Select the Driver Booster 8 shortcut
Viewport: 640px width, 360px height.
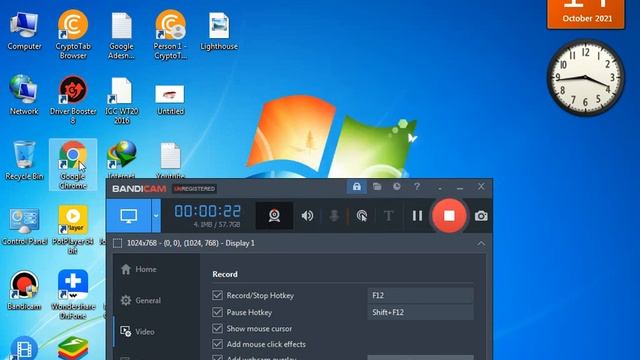(73, 100)
